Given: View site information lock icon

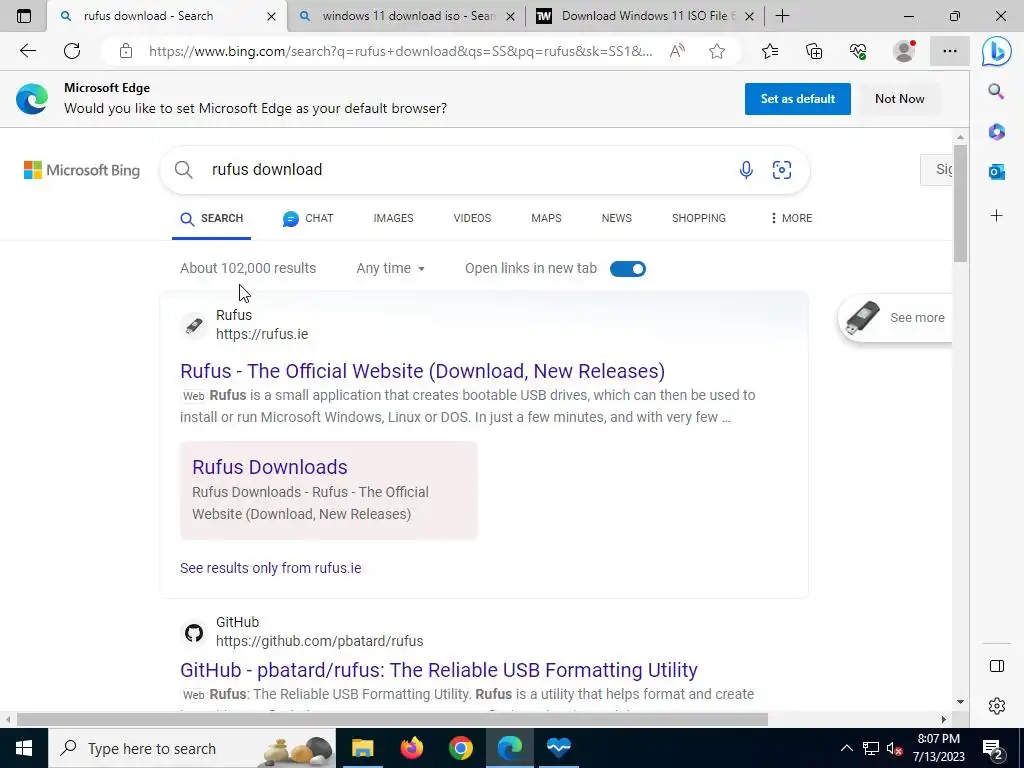Looking at the screenshot, I should [126, 51].
